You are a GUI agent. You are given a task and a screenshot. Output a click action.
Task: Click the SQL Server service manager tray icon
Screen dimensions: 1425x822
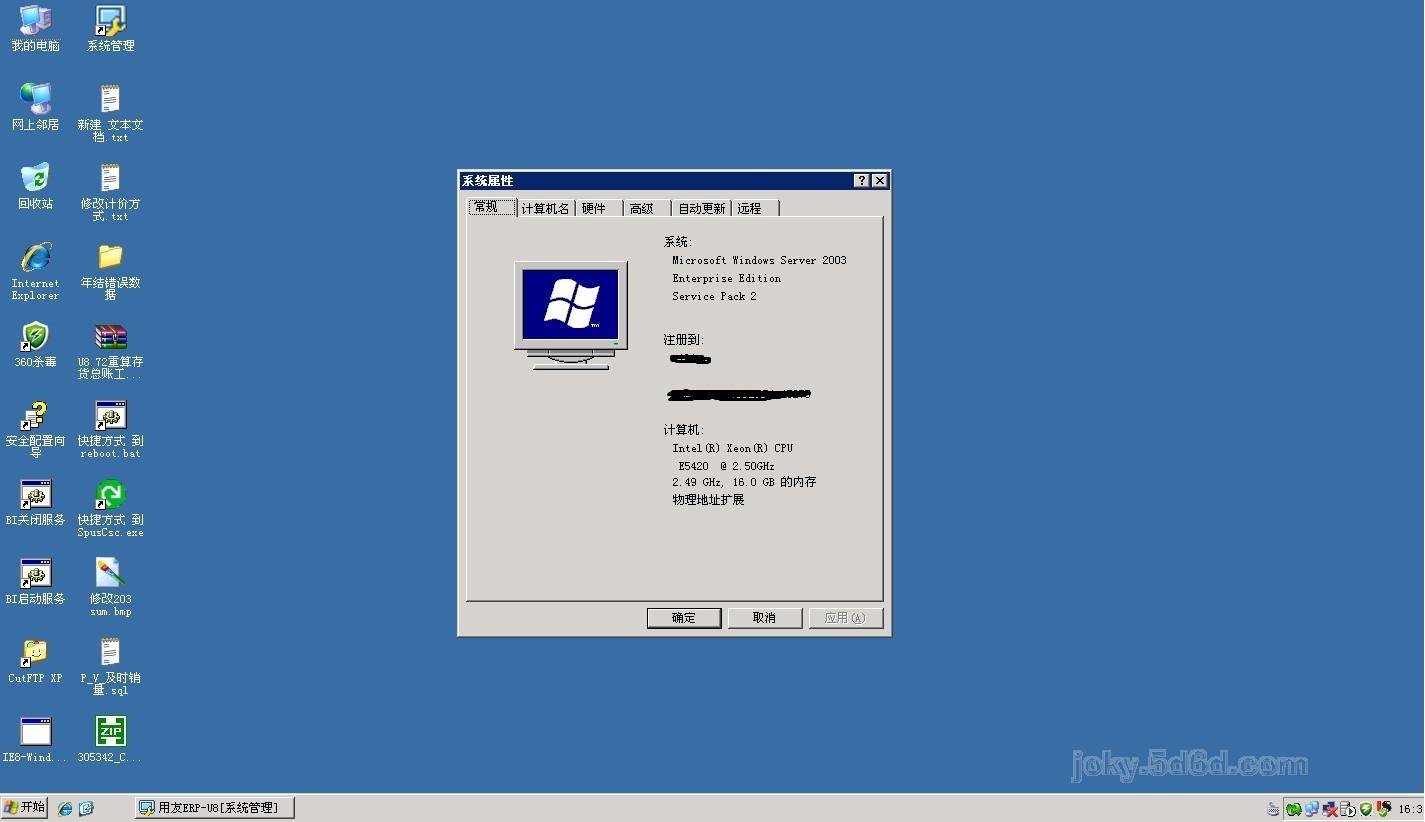(1347, 809)
